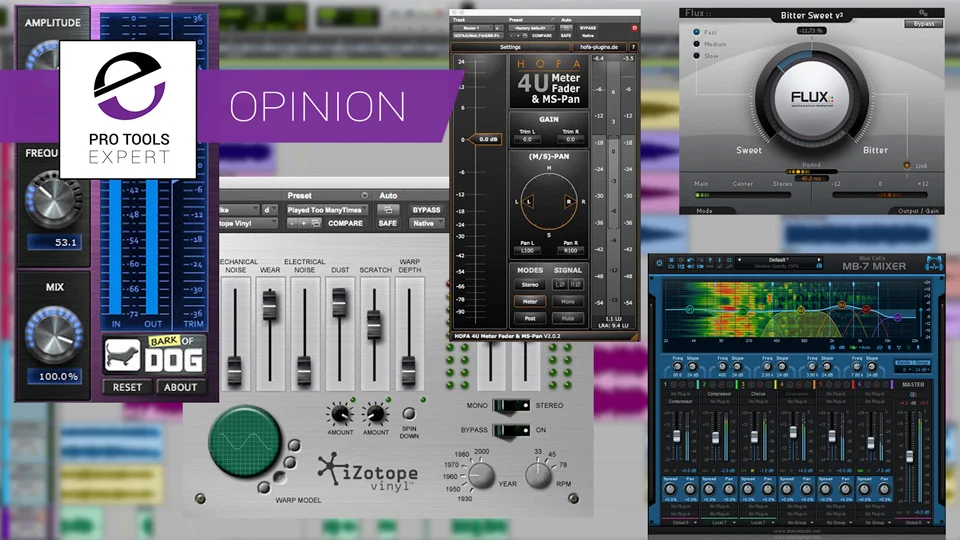Open the Native dropdown in Vinyl header
This screenshot has height=540, width=960.
click(x=426, y=223)
